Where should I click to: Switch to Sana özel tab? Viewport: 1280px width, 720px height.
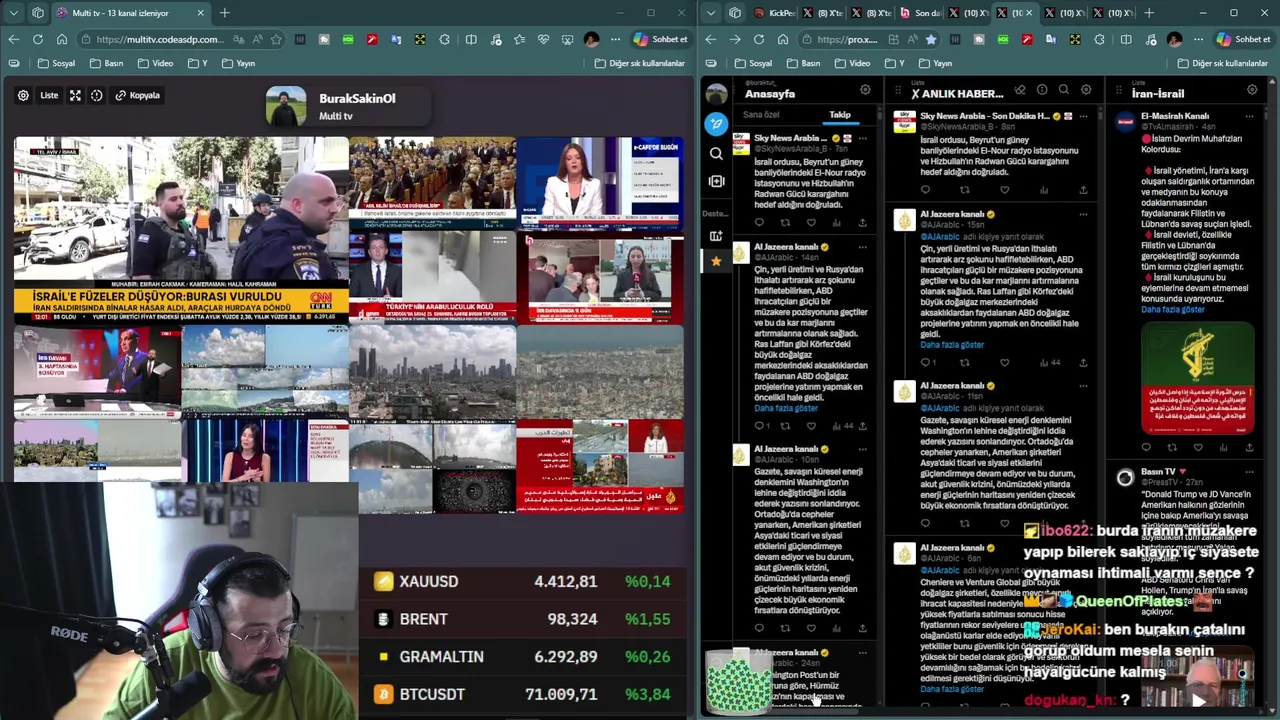[761, 115]
